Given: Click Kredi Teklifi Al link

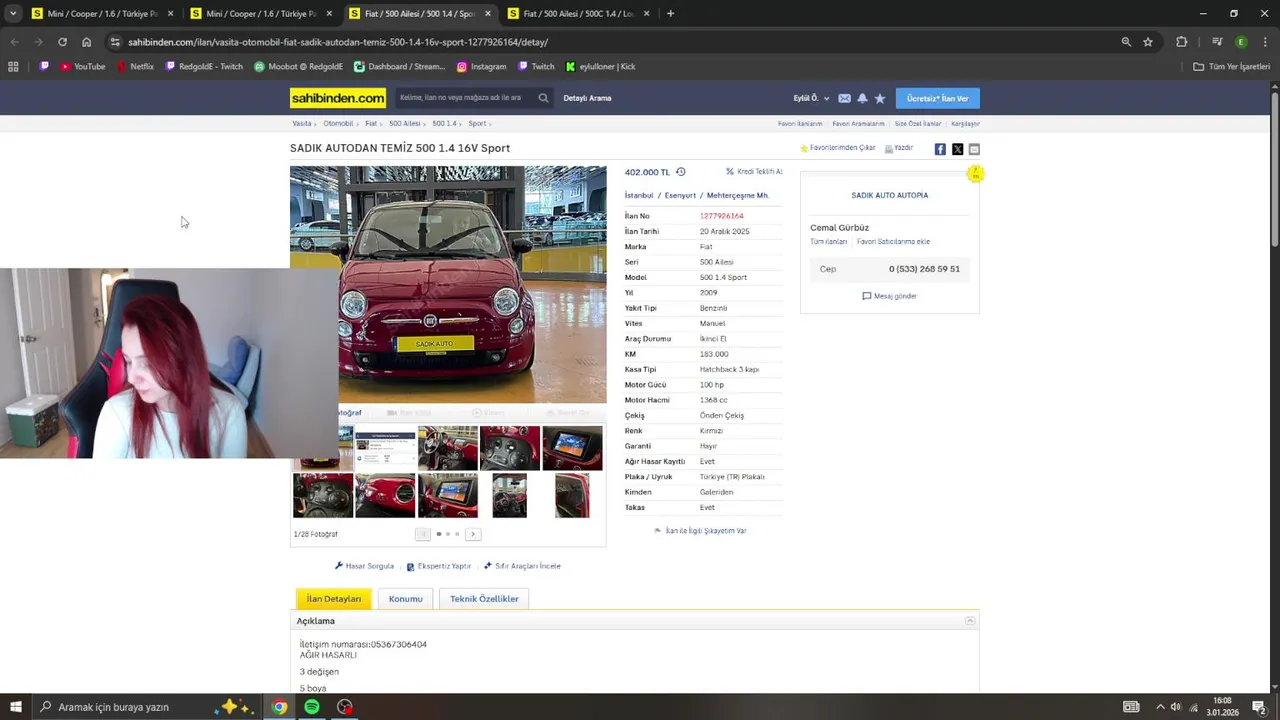Looking at the screenshot, I should 754,172.
